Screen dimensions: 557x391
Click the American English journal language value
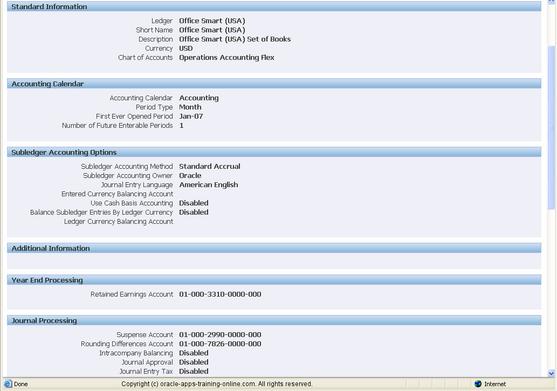coord(209,185)
